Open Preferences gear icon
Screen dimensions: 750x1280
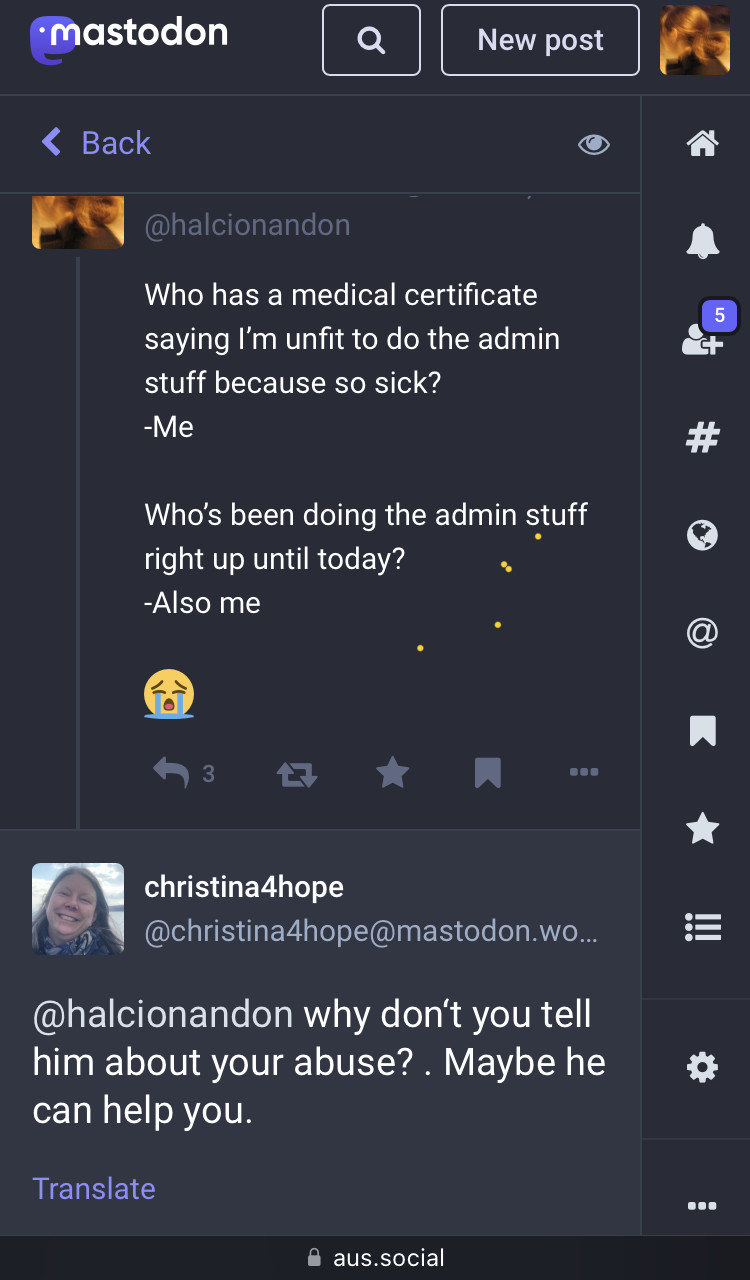[702, 1068]
